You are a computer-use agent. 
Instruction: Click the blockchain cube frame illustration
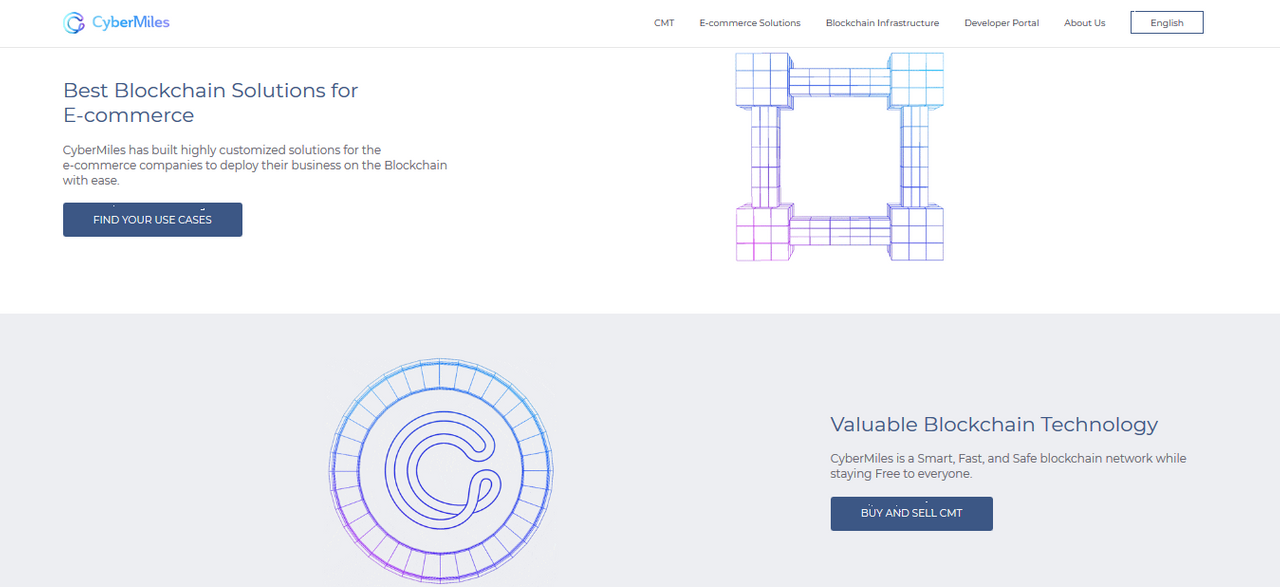839,157
